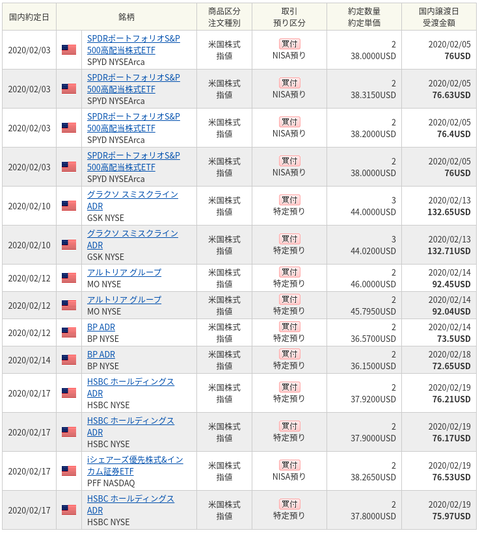Click the US flag in the 92.45USD Altria row
Screen dimensions: 480x533
69,278
